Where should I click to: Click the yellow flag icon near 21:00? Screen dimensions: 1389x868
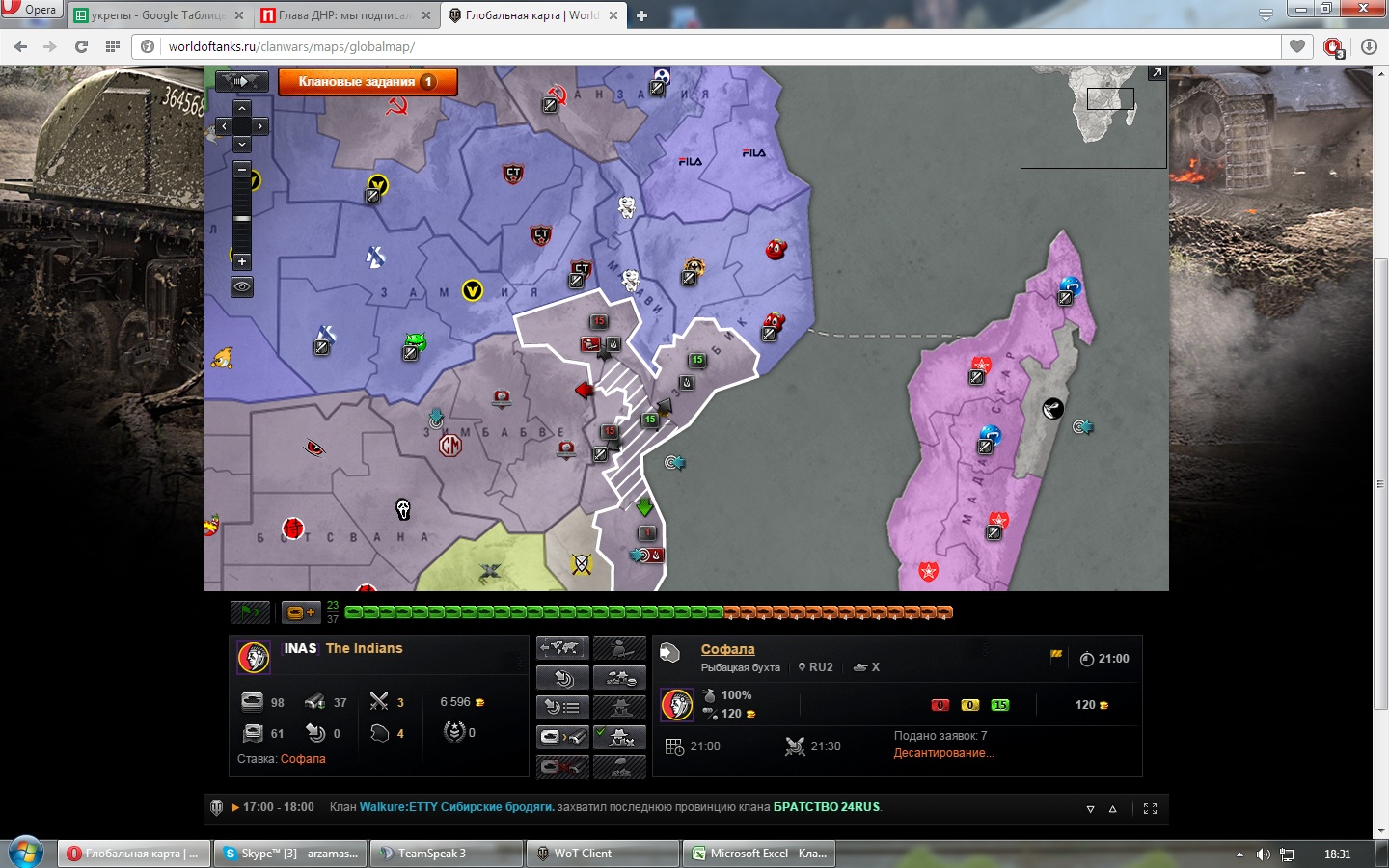point(1056,655)
